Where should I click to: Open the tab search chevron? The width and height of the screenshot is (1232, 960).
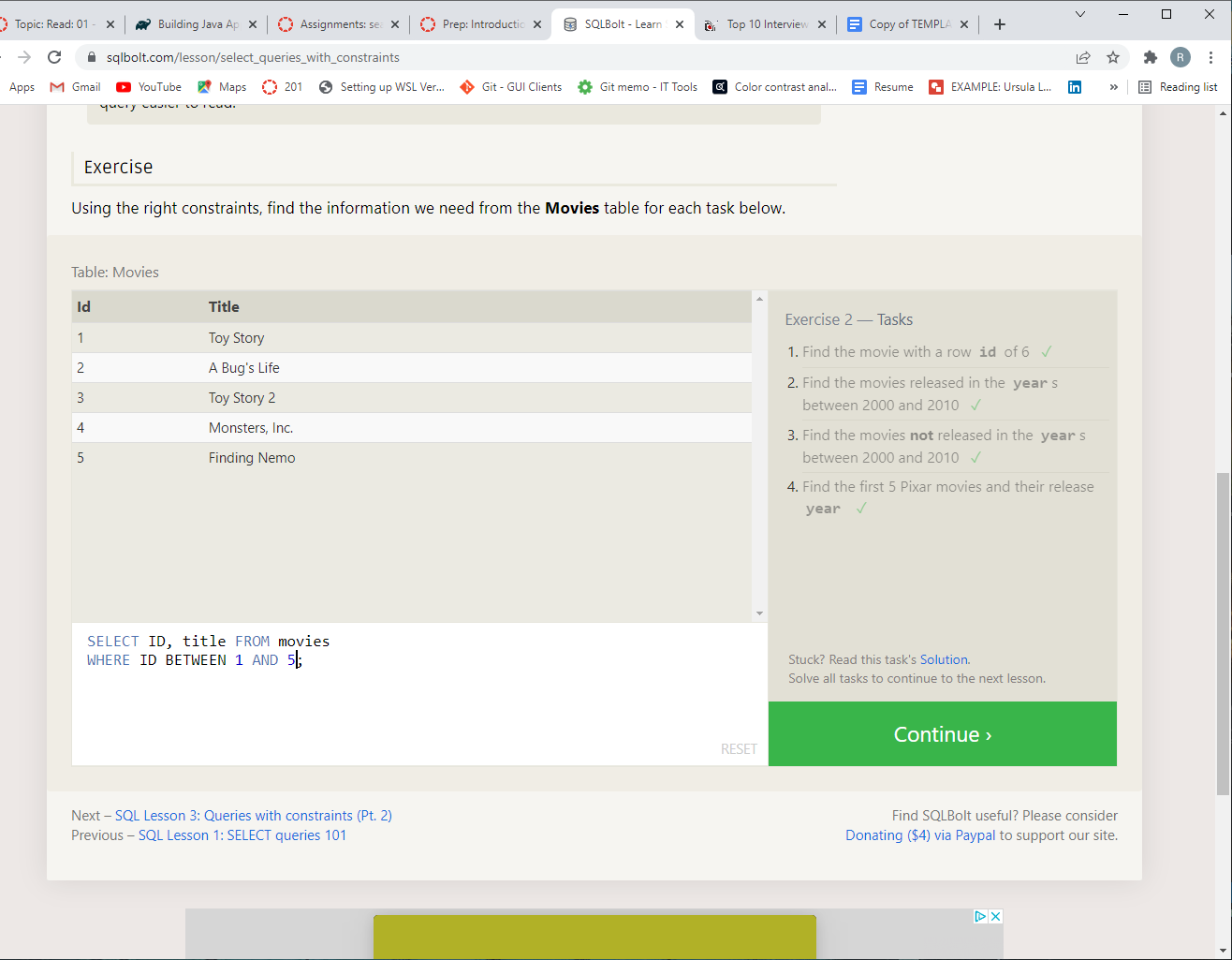1080,14
